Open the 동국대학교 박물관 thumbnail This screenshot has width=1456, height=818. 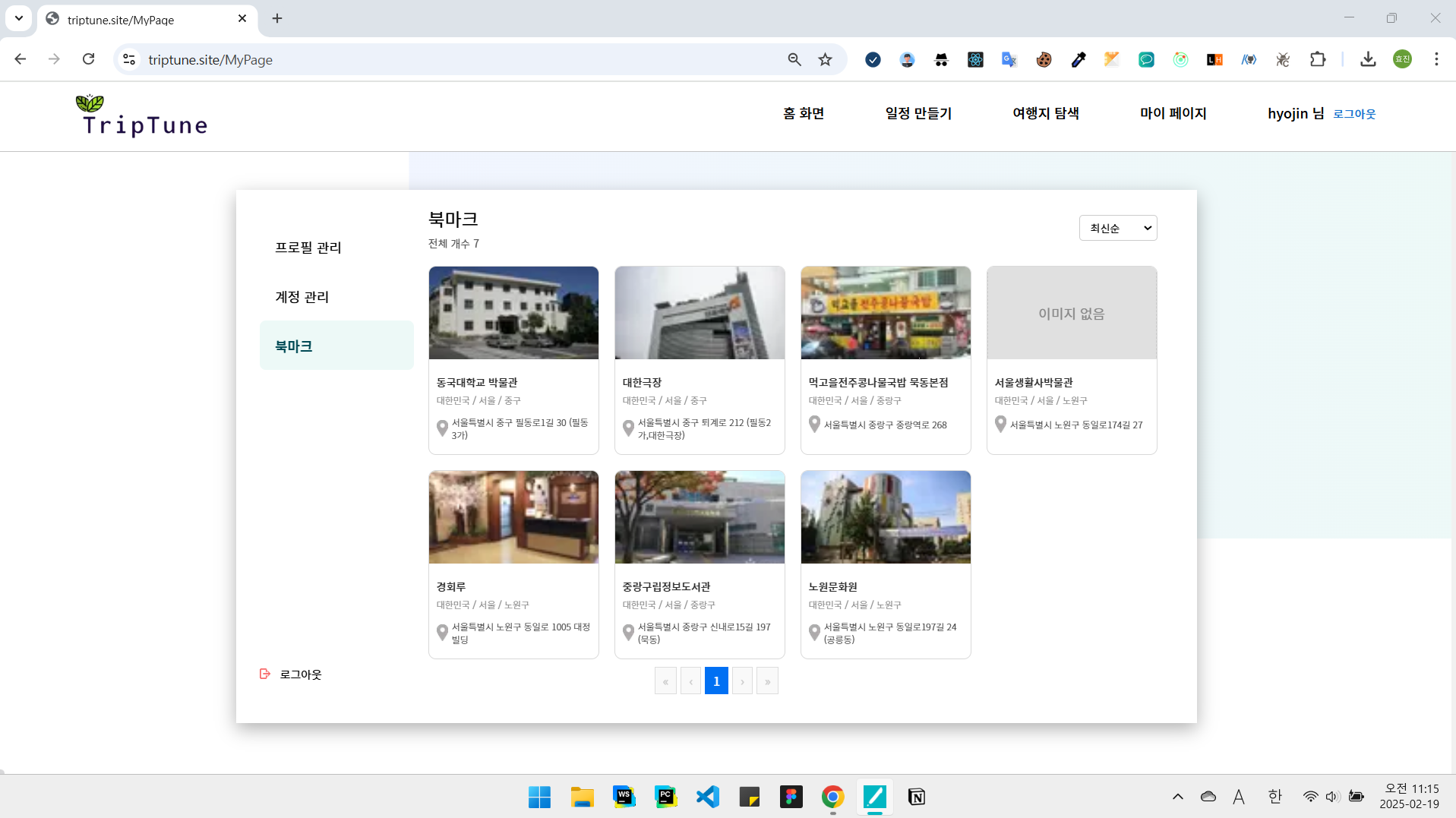click(x=513, y=313)
